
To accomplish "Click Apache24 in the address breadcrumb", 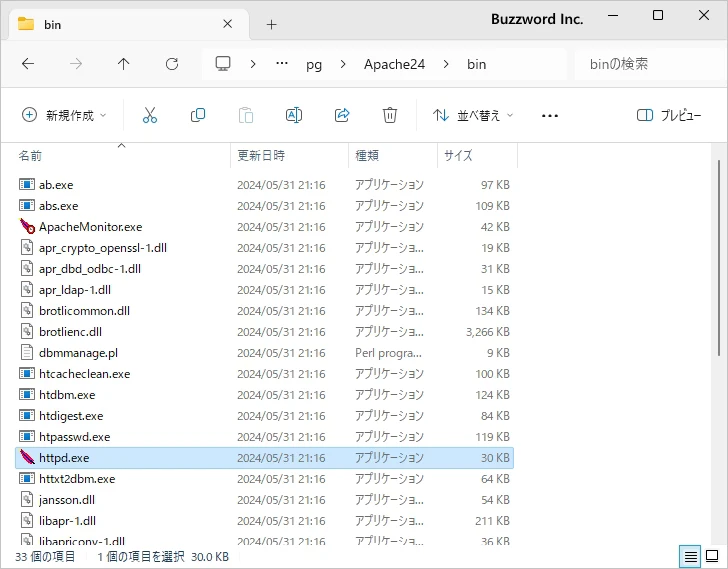I will [x=394, y=64].
